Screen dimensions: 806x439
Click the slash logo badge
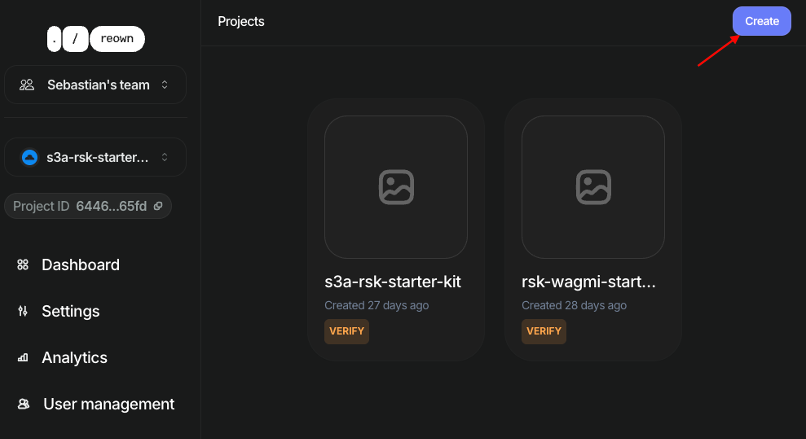point(75,39)
